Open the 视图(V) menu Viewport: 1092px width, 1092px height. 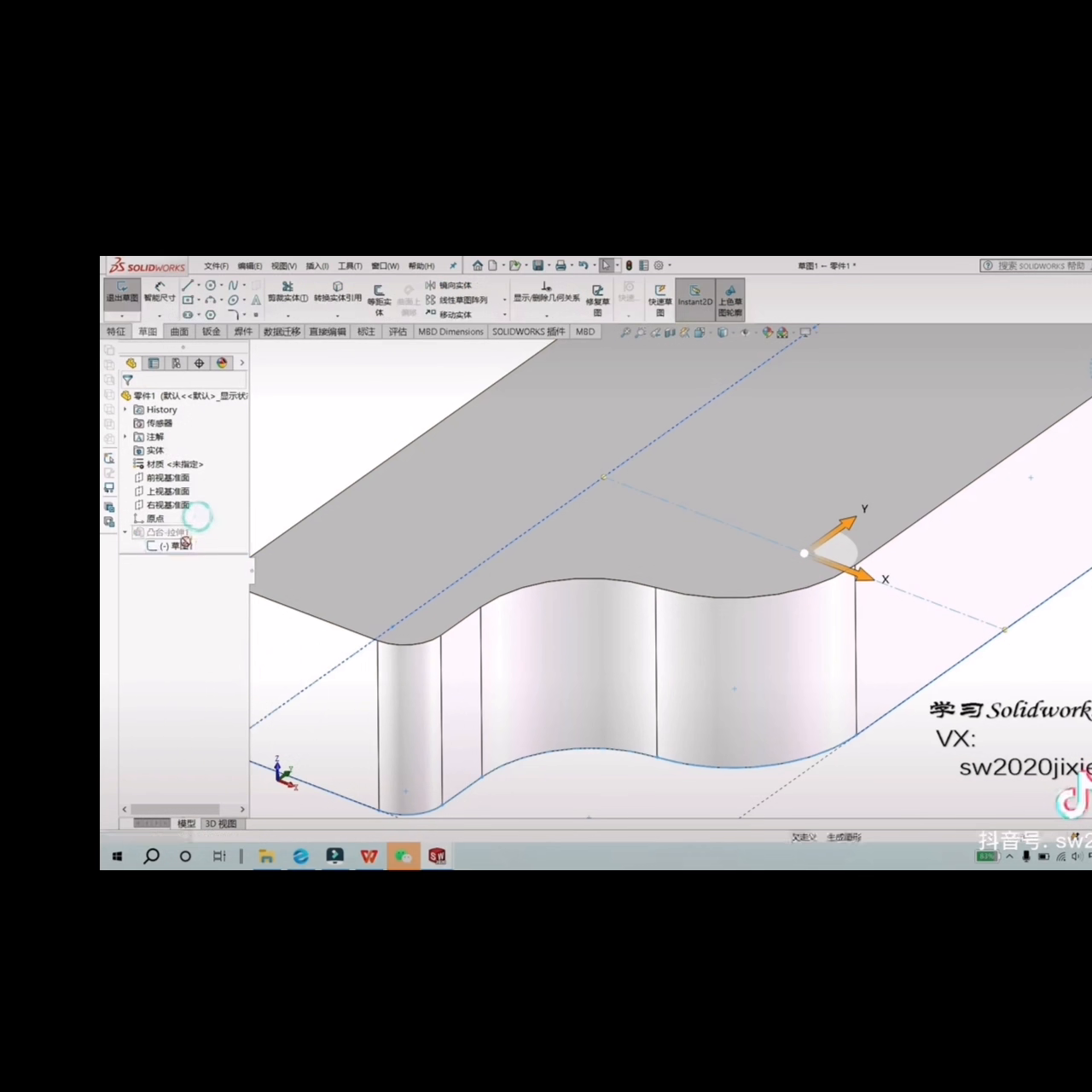point(284,266)
